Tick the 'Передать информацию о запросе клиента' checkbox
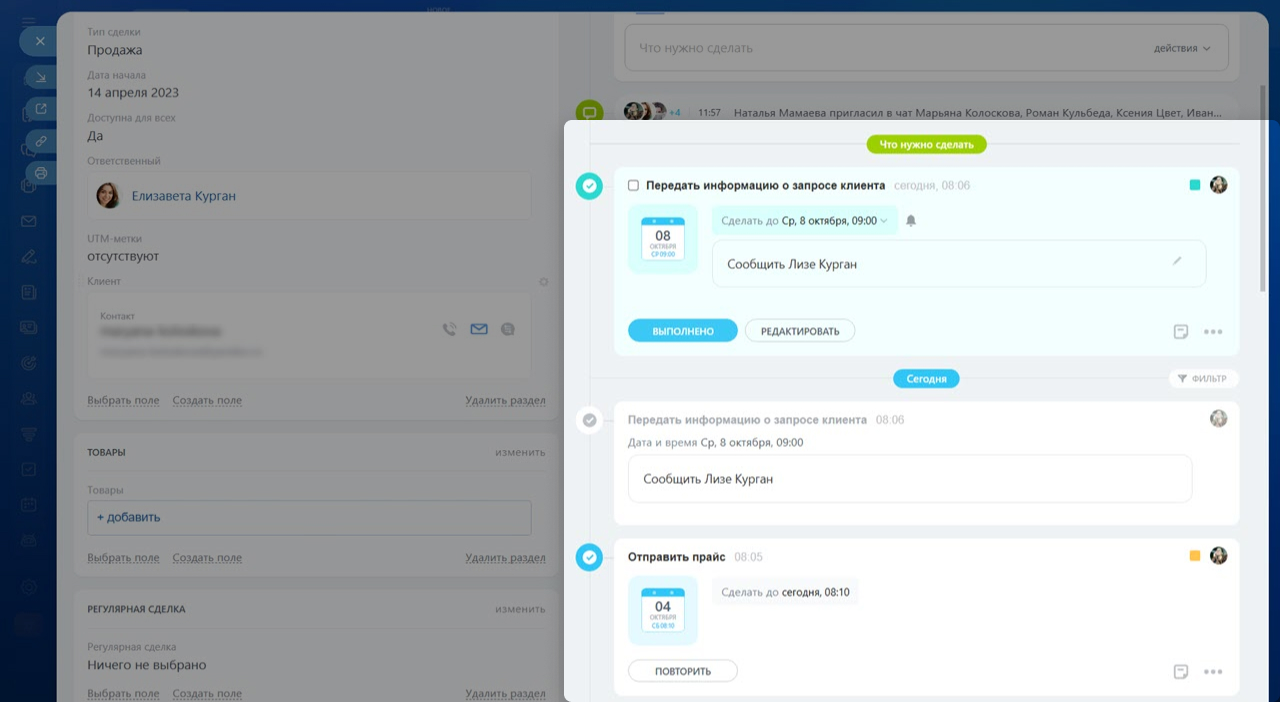The image size is (1280, 702). tap(633, 186)
